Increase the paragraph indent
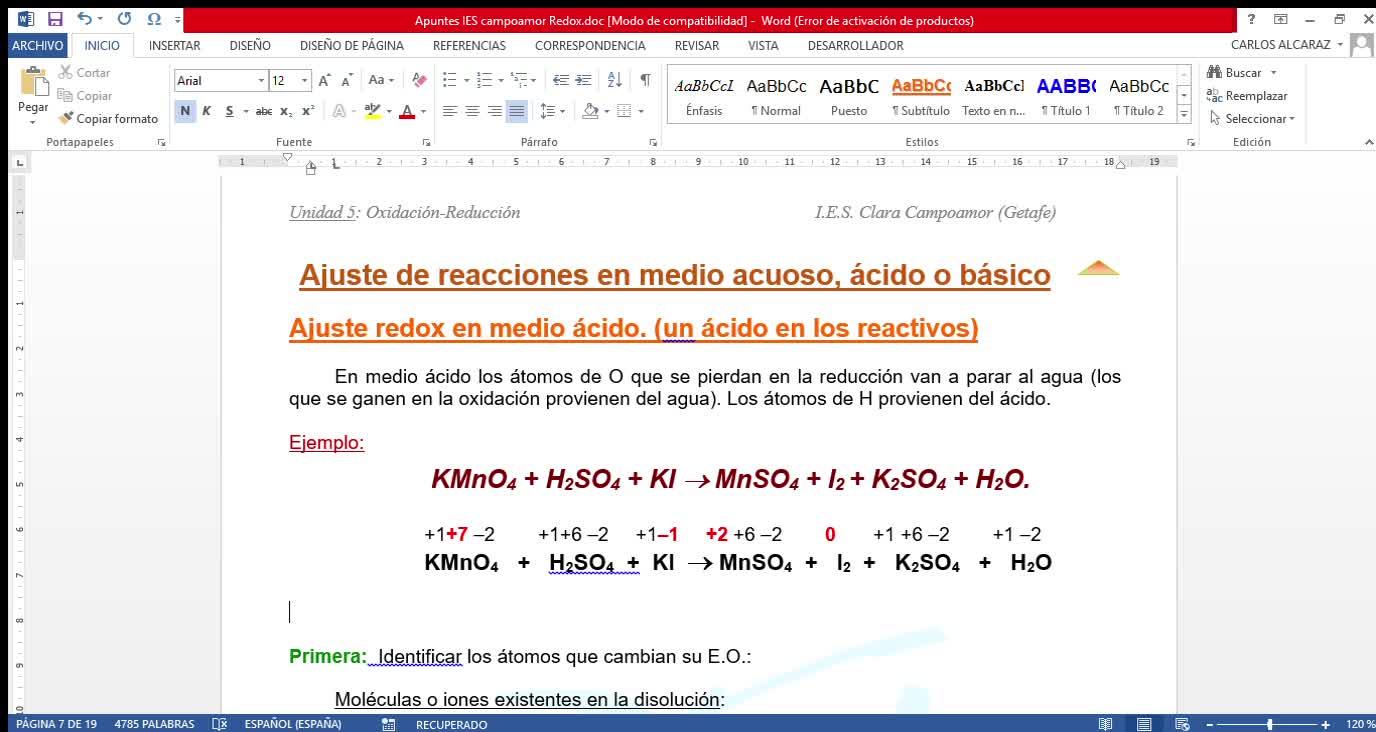1376x732 pixels. (584, 80)
